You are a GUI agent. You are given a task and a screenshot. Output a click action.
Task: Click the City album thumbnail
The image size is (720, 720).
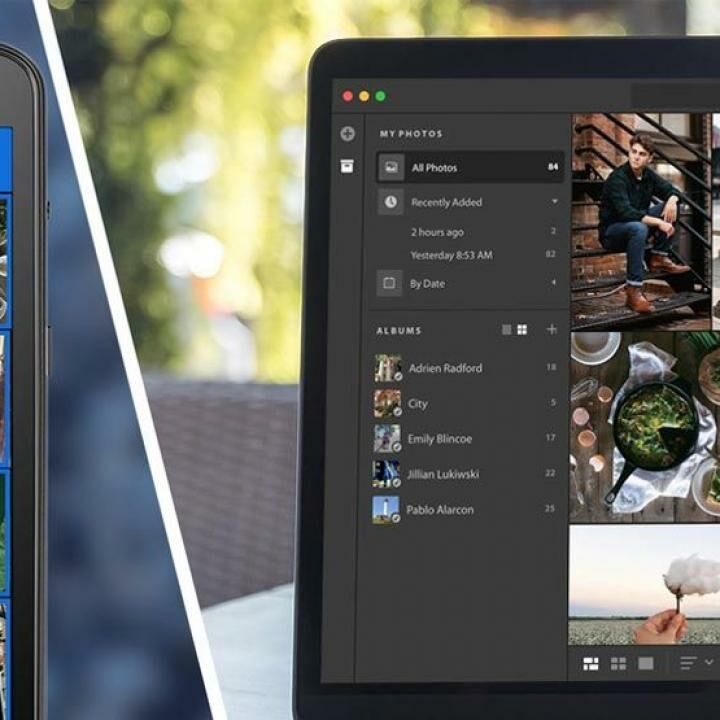click(387, 403)
